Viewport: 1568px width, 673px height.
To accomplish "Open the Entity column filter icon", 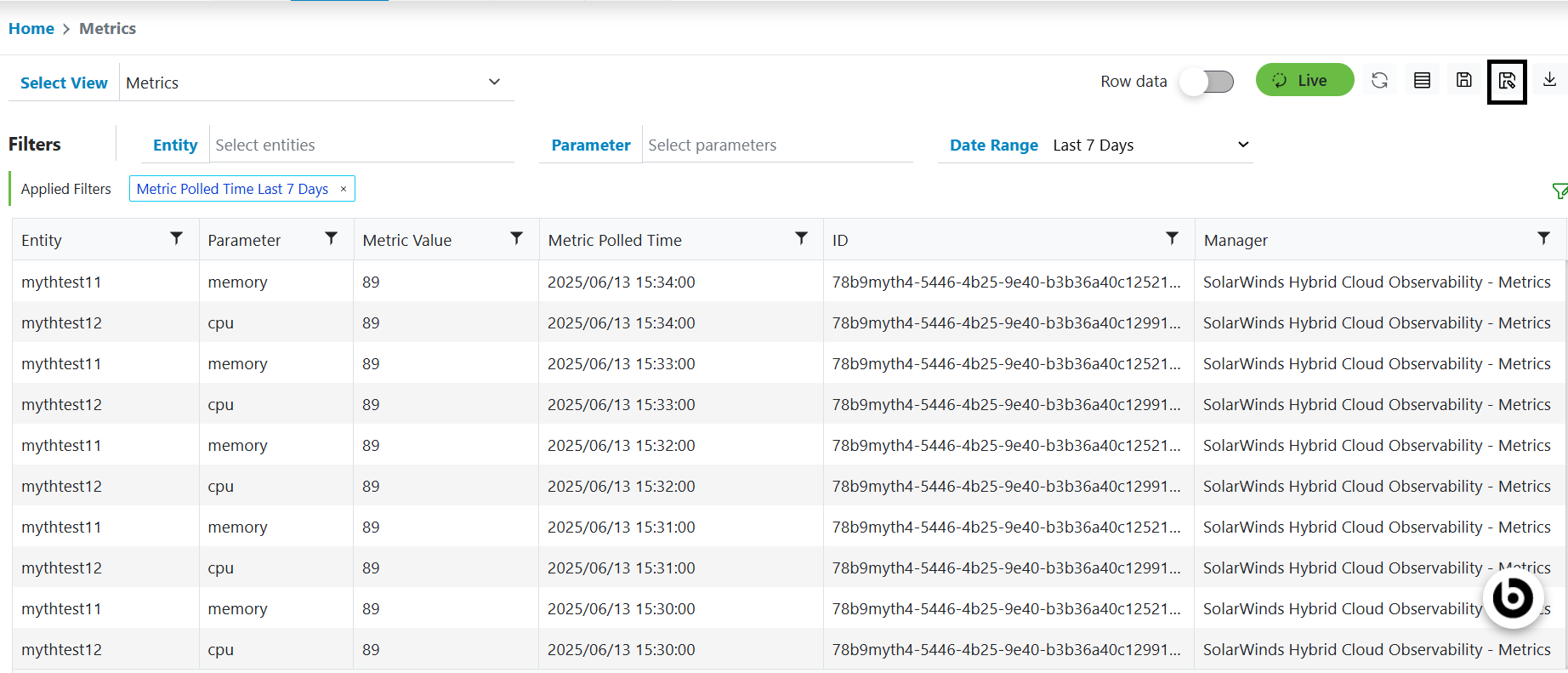I will [x=176, y=239].
